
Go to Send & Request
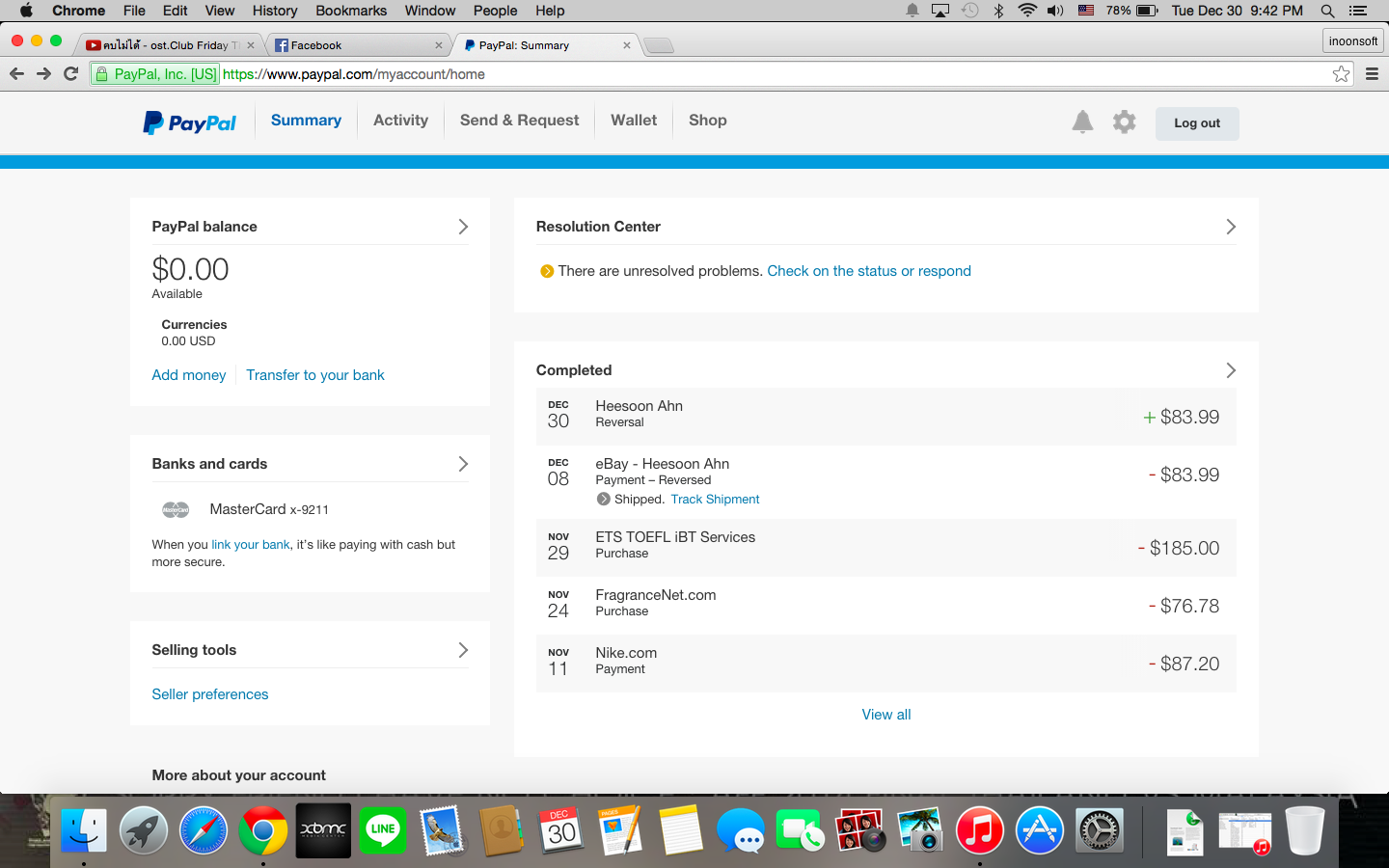[519, 121]
